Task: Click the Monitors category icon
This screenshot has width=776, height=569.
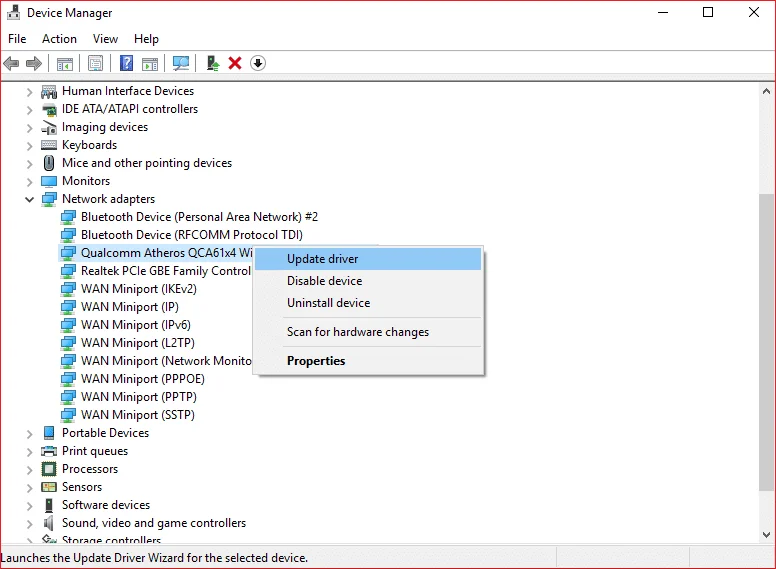Action: pos(49,181)
